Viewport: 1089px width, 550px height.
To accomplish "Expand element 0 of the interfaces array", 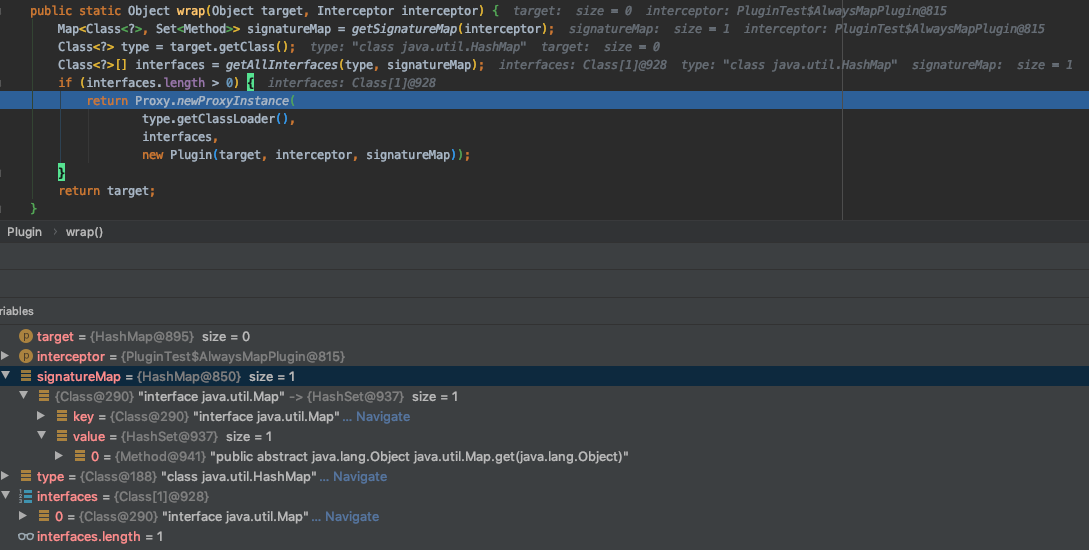I will pyautogui.click(x=23, y=516).
